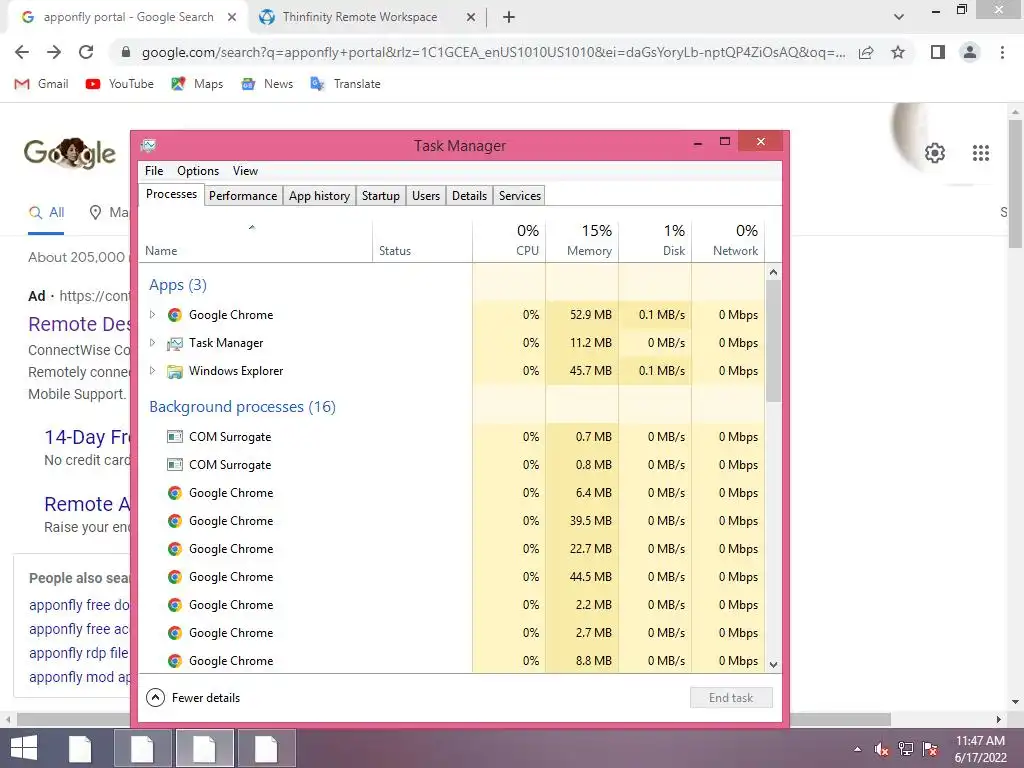The width and height of the screenshot is (1024, 768).
Task: Open the Windows Start button
Action: 24,748
